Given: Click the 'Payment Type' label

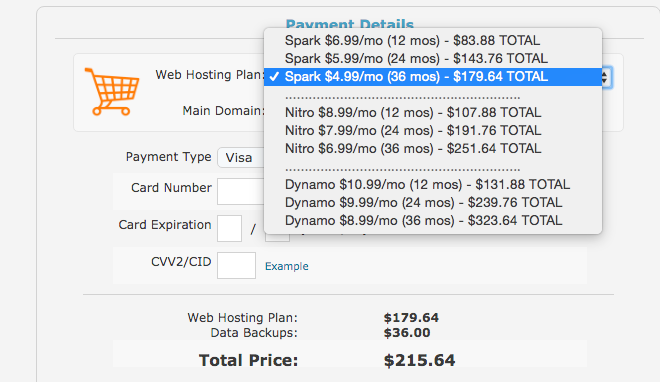Looking at the screenshot, I should pyautogui.click(x=168, y=157).
